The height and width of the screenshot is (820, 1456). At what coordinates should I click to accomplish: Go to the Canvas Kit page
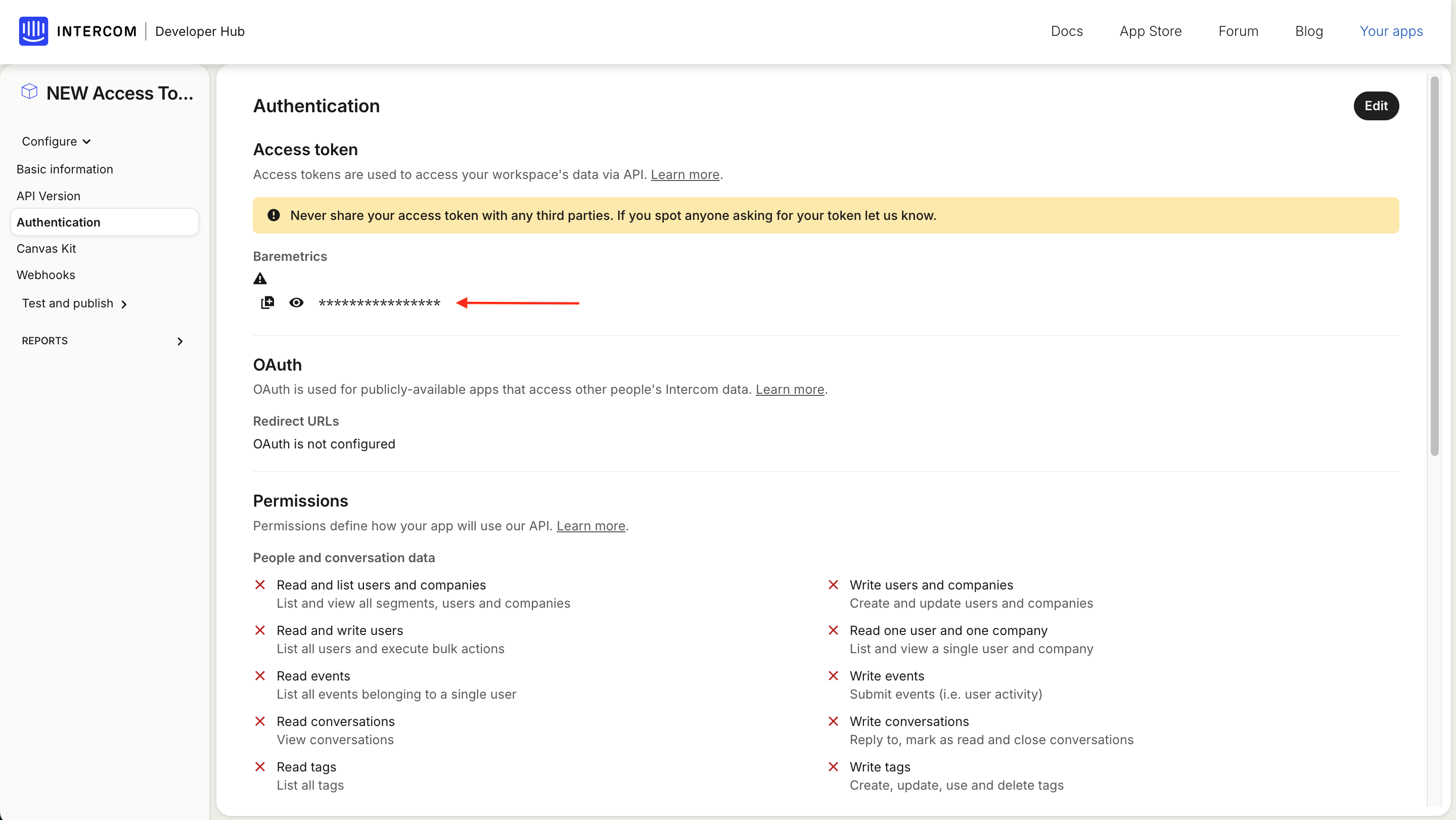point(47,249)
